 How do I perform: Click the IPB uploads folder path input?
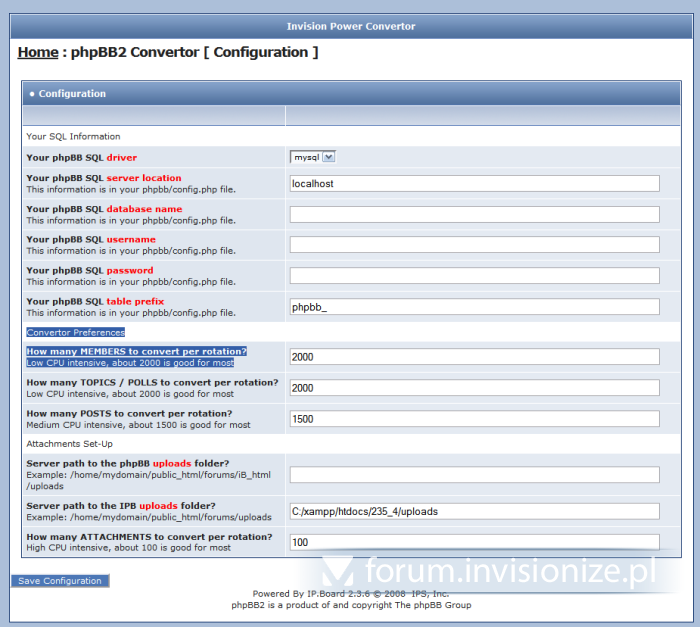coord(474,511)
